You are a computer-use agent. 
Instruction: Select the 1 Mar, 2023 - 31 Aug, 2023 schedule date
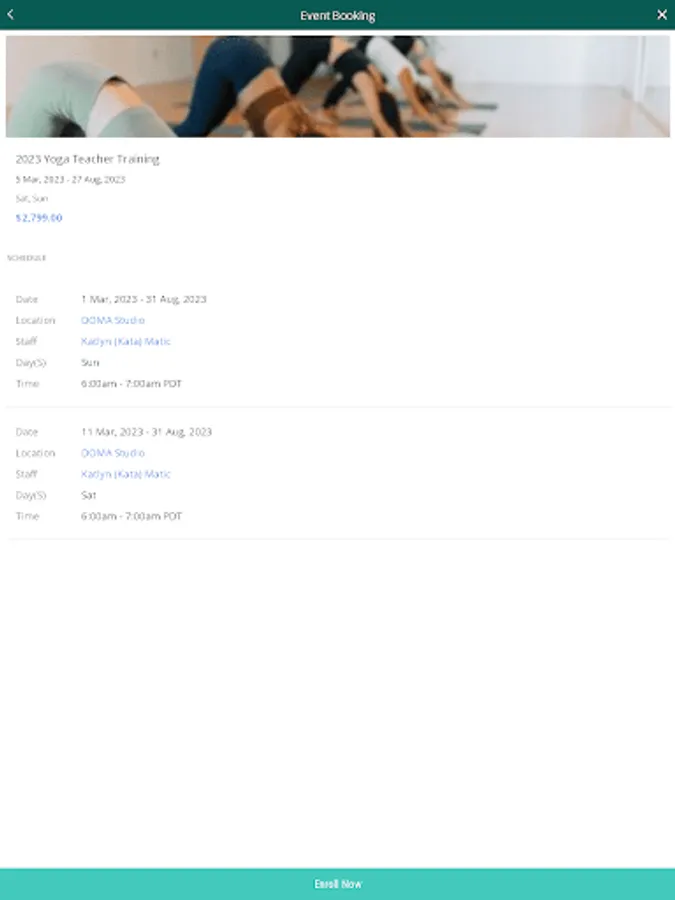pos(143,299)
